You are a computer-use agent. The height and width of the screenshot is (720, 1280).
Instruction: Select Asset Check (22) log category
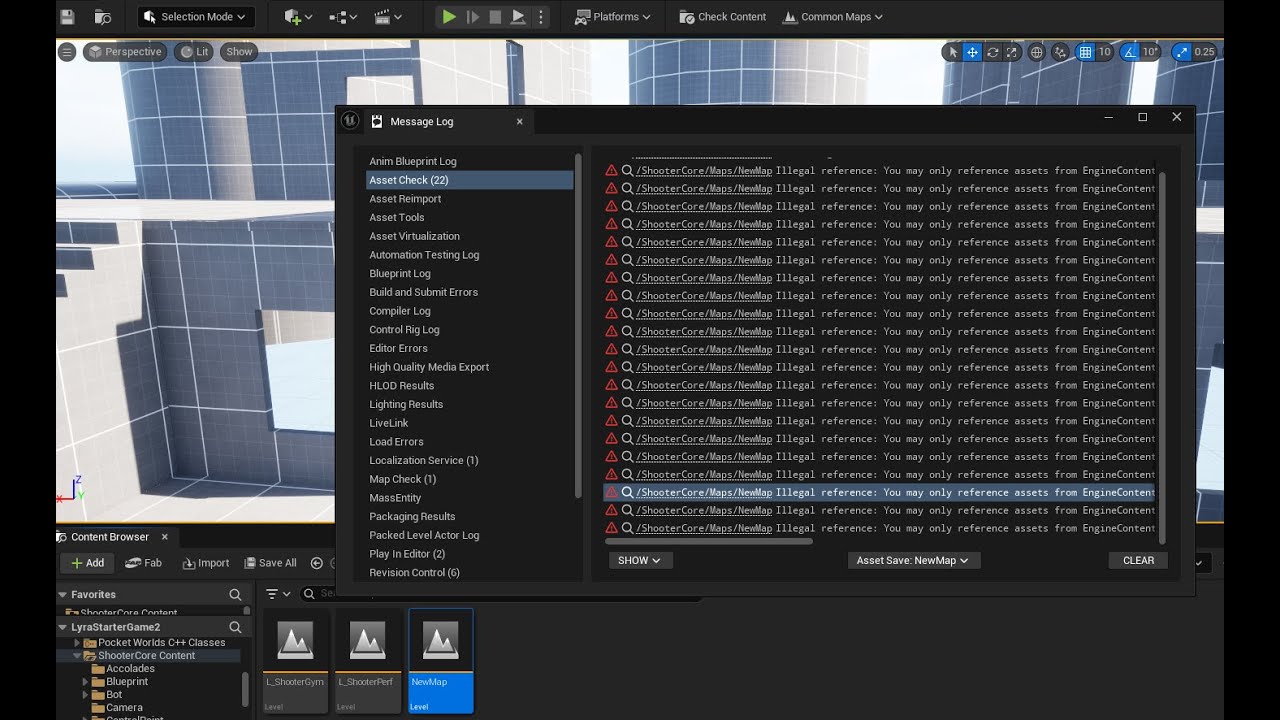[x=469, y=180]
